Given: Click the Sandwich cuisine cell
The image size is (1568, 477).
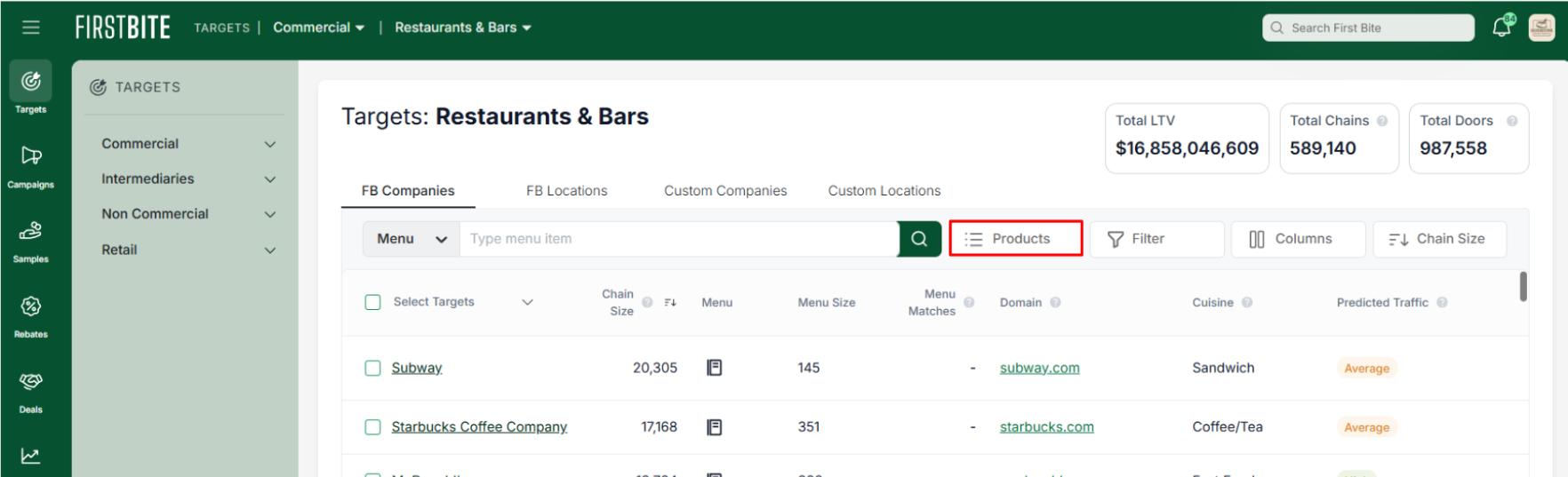Looking at the screenshot, I should point(1223,368).
